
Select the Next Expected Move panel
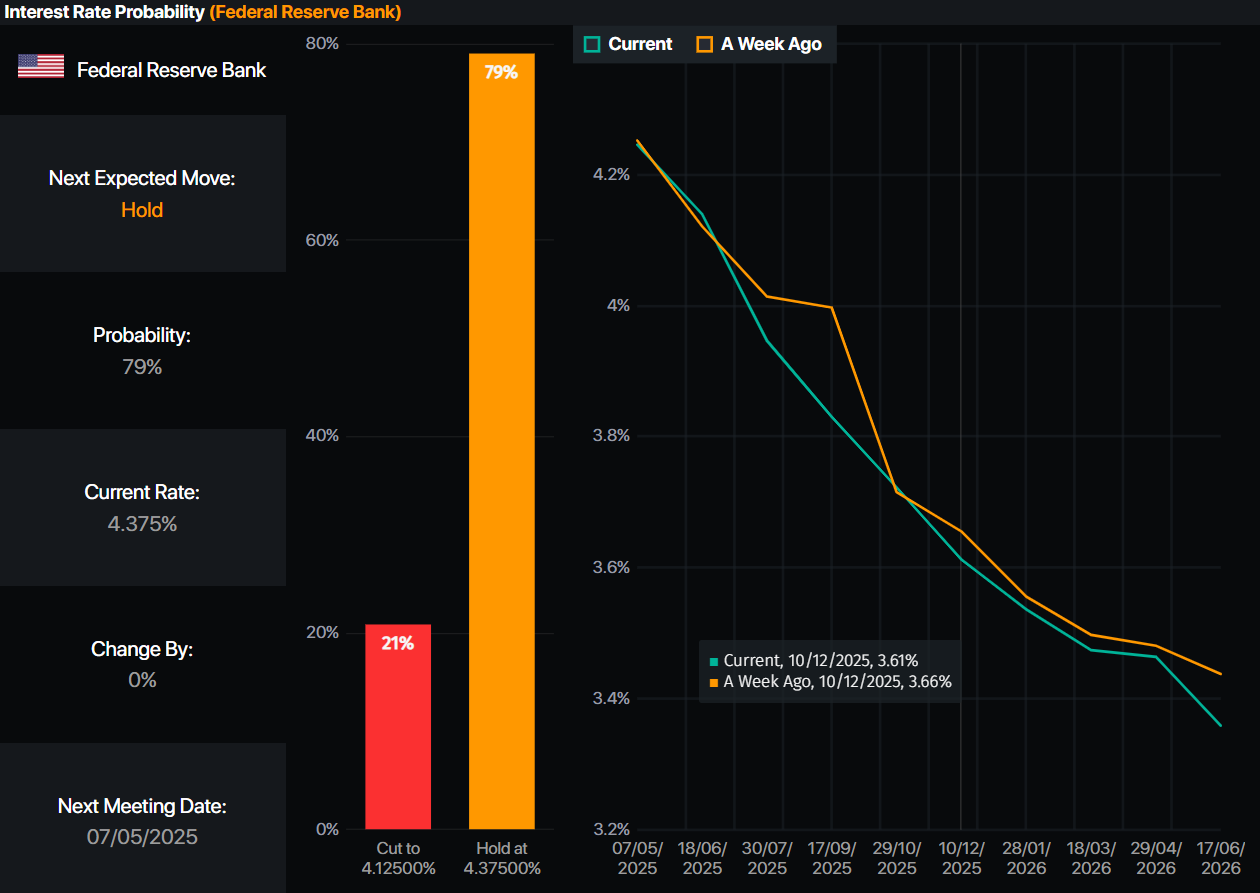coord(142,193)
